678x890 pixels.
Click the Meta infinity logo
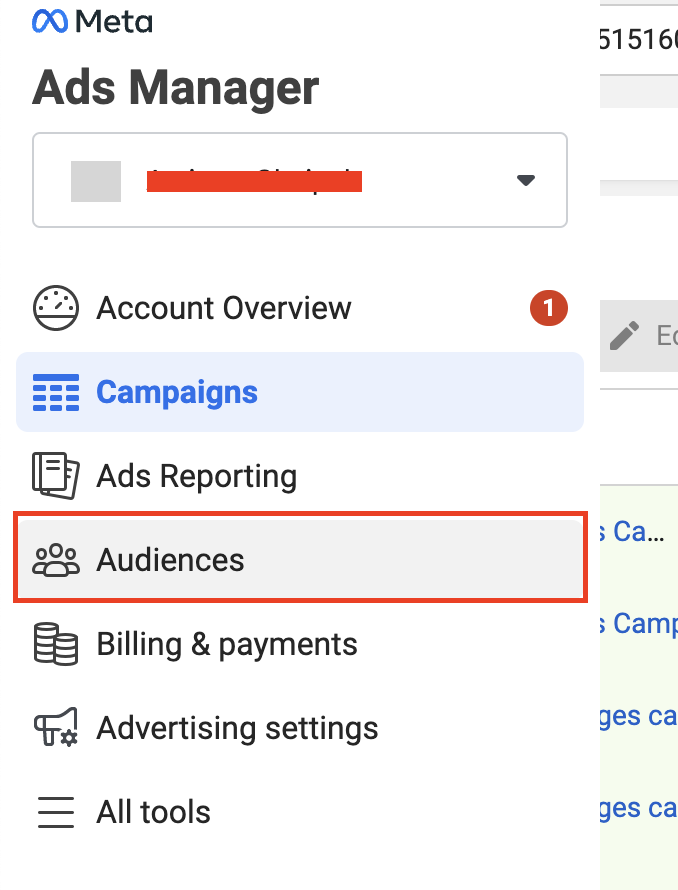click(50, 21)
